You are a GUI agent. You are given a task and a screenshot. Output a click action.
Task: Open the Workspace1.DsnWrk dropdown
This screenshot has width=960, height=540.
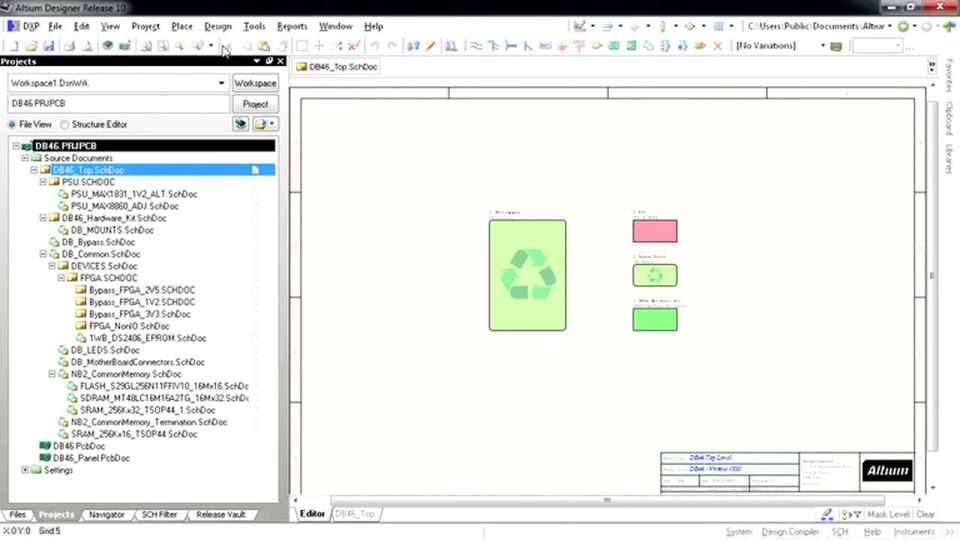221,83
